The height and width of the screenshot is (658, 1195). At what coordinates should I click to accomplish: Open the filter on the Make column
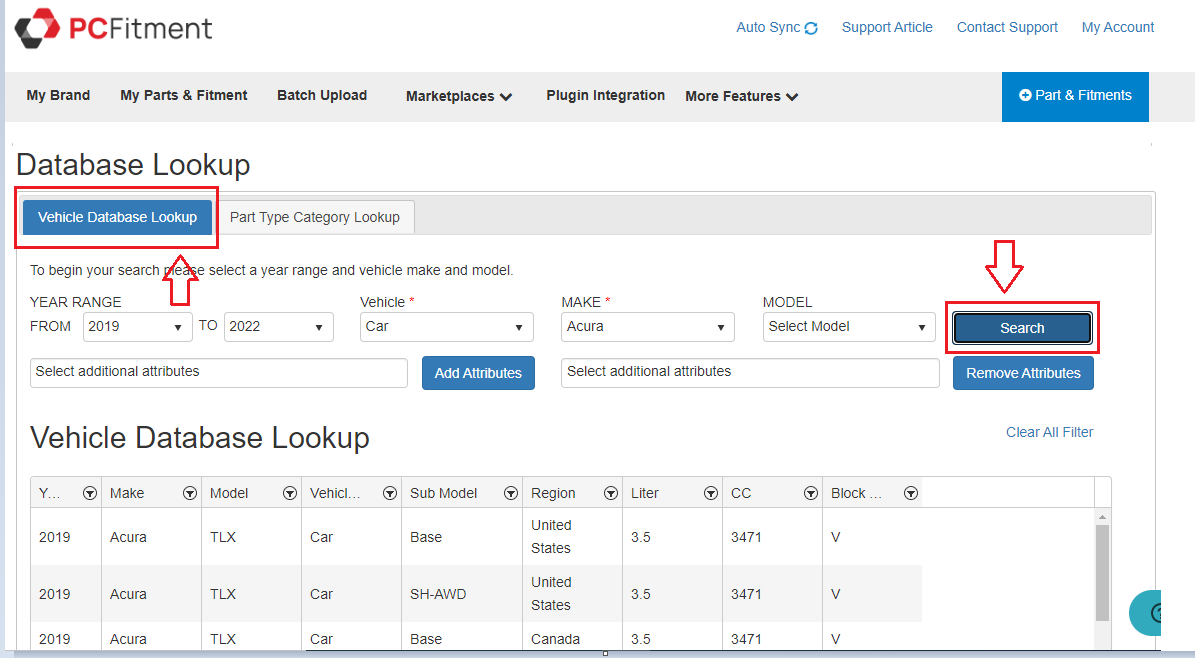tap(190, 493)
